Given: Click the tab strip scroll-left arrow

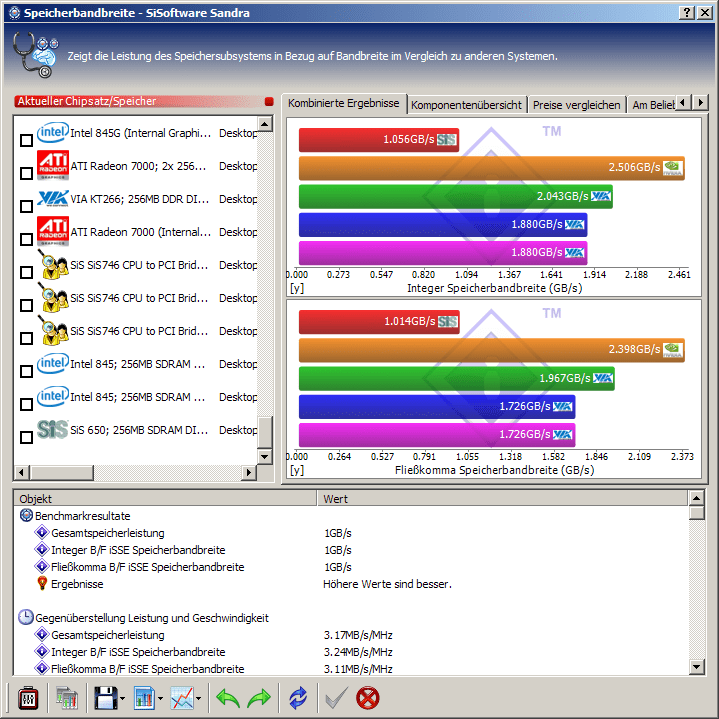Looking at the screenshot, I should click(683, 102).
